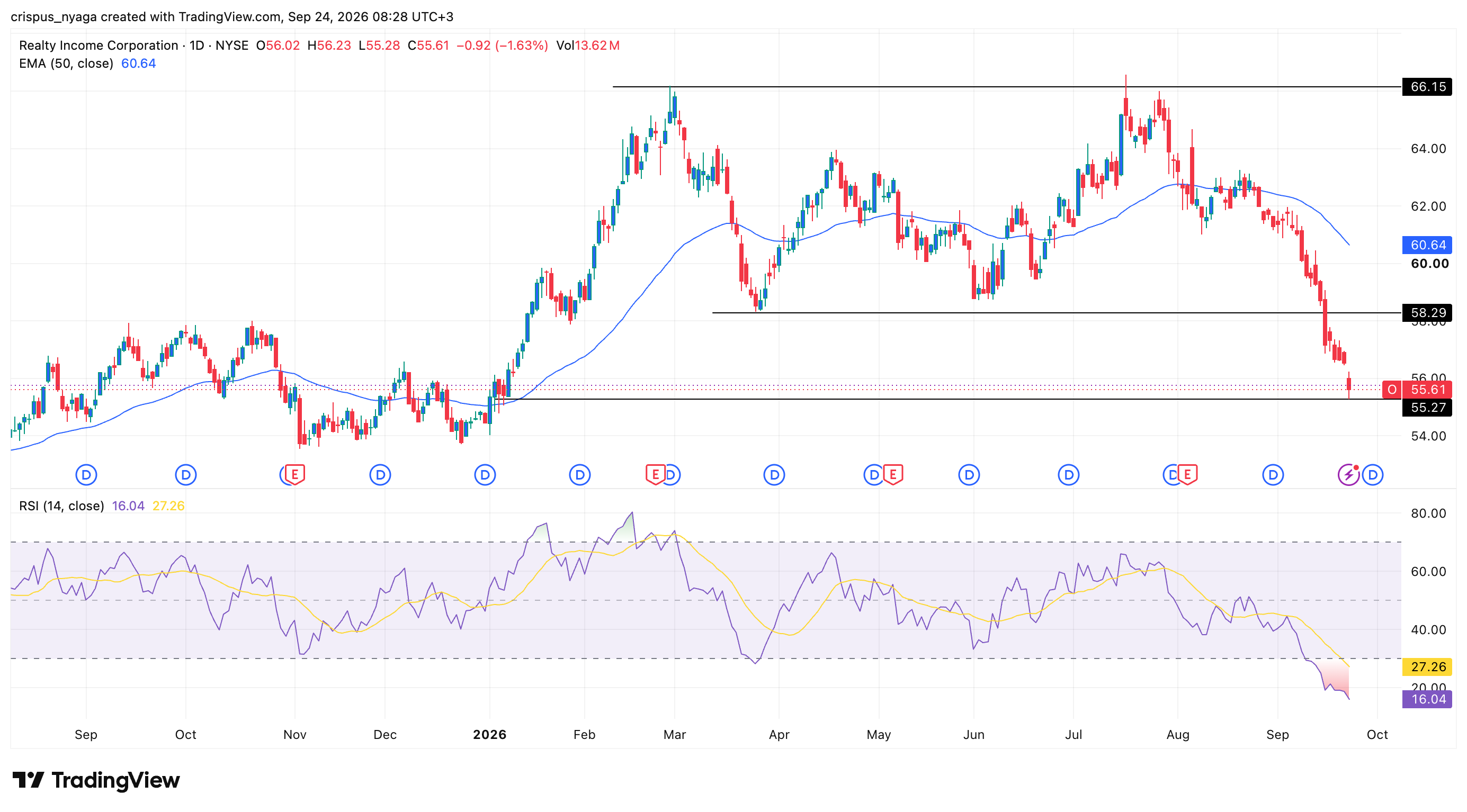This screenshot has height=812, width=1467.
Task: Click the Realty Income Corporation symbol title
Action: point(99,46)
